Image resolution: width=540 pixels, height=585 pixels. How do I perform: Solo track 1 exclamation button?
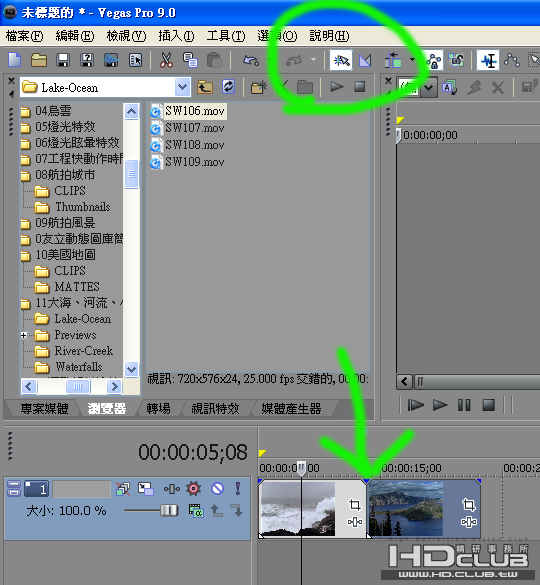coord(238,488)
